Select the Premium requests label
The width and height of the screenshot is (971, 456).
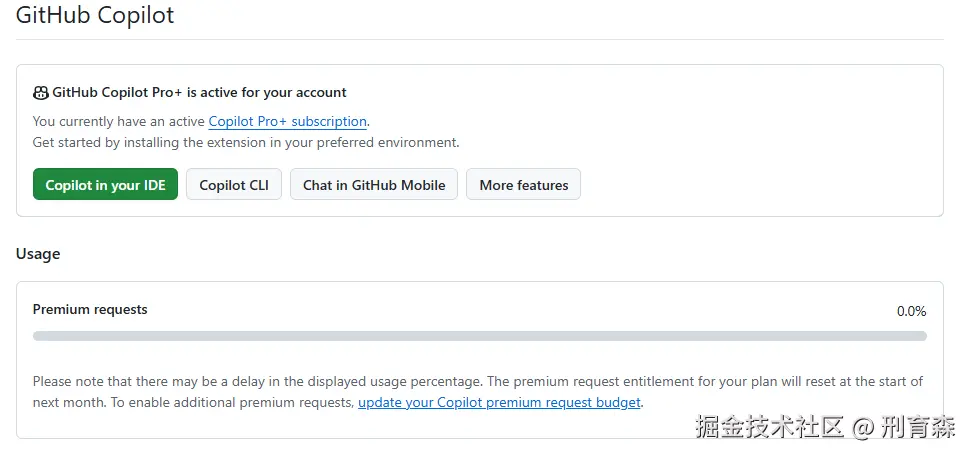(90, 310)
